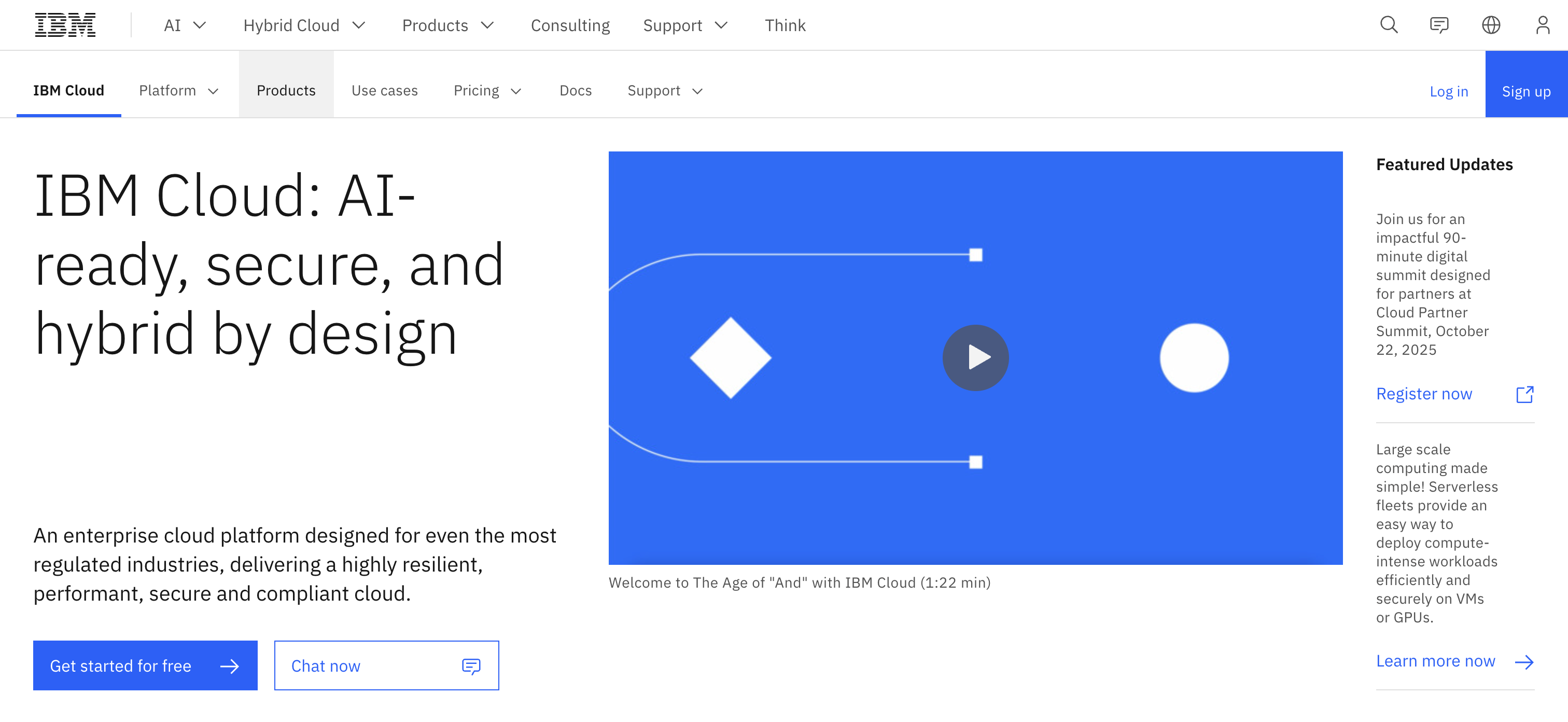The height and width of the screenshot is (722, 1568).
Task: Open the chat bubble icon in header
Action: click(1439, 25)
